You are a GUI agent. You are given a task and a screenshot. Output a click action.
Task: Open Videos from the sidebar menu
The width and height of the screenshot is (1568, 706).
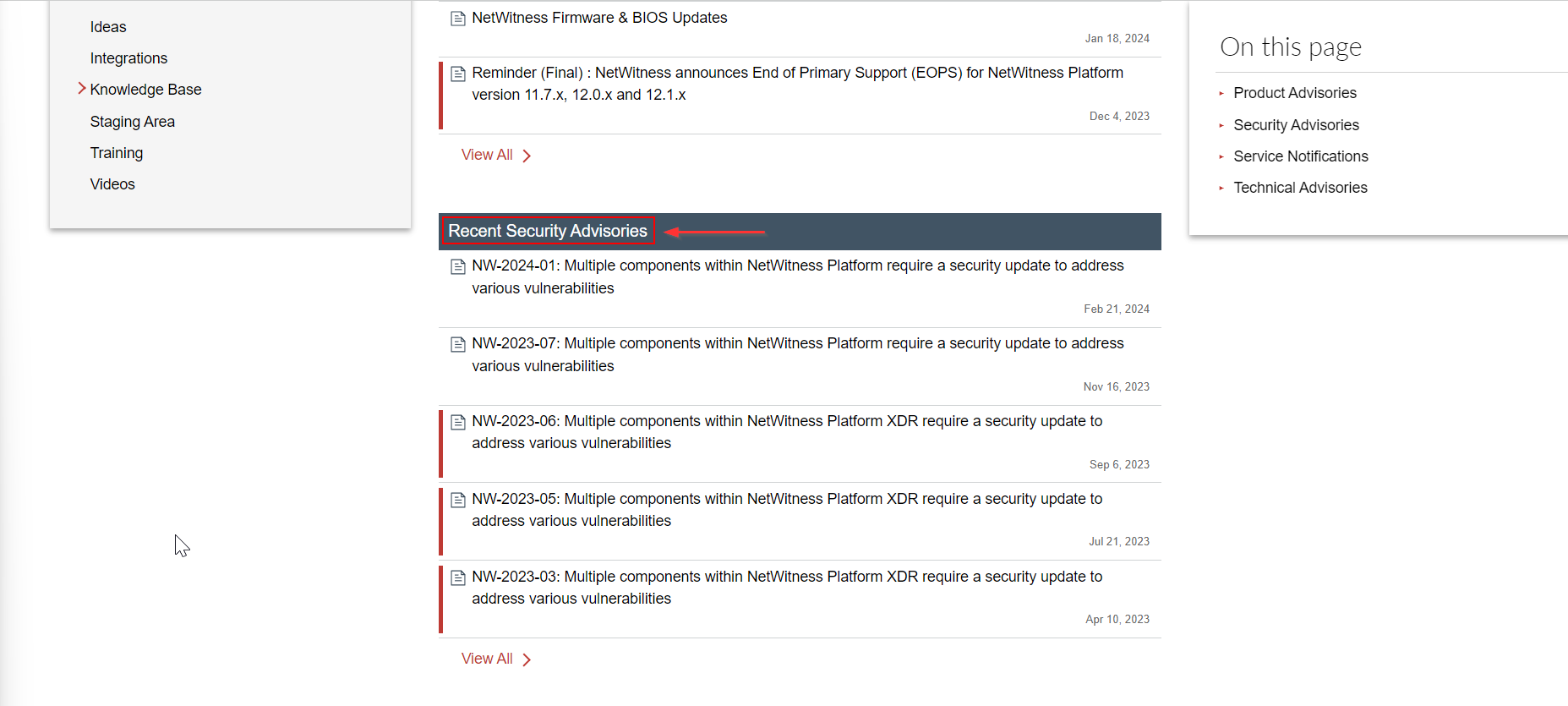112,184
